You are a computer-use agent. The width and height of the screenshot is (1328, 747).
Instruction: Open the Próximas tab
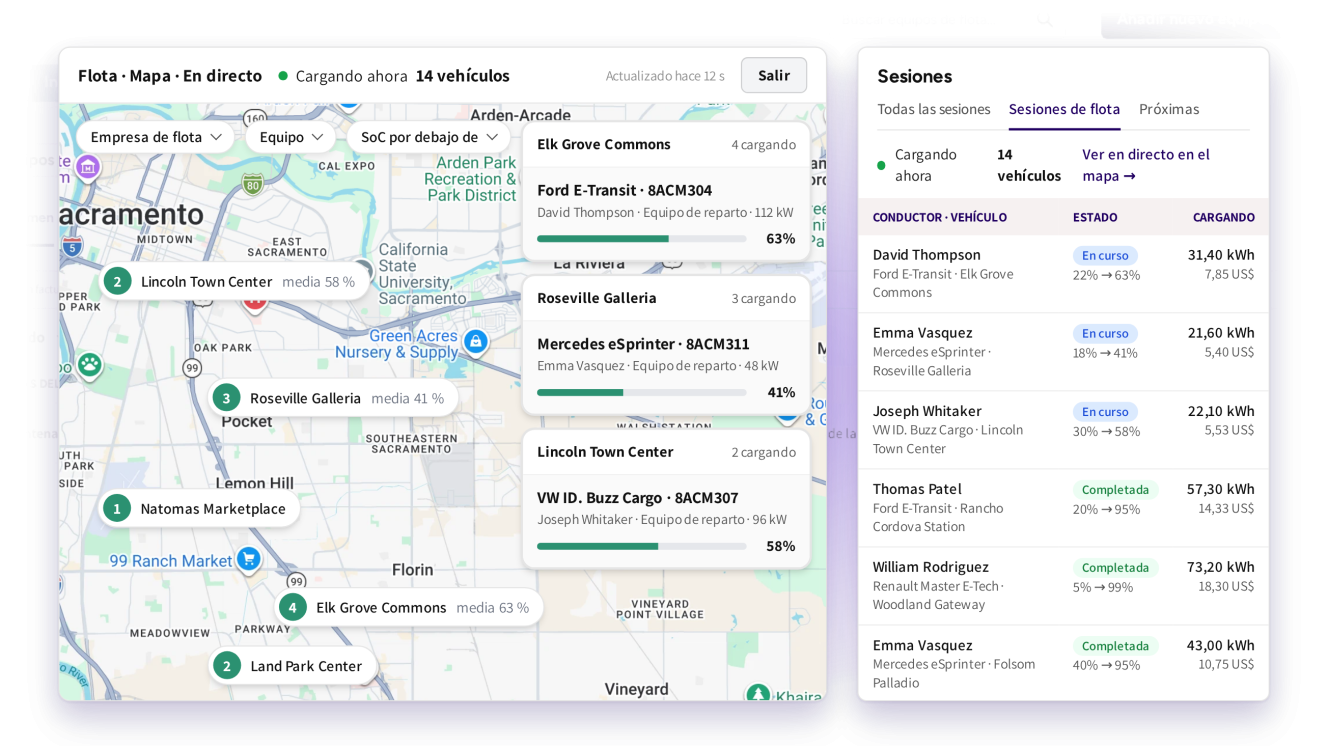(x=1169, y=109)
